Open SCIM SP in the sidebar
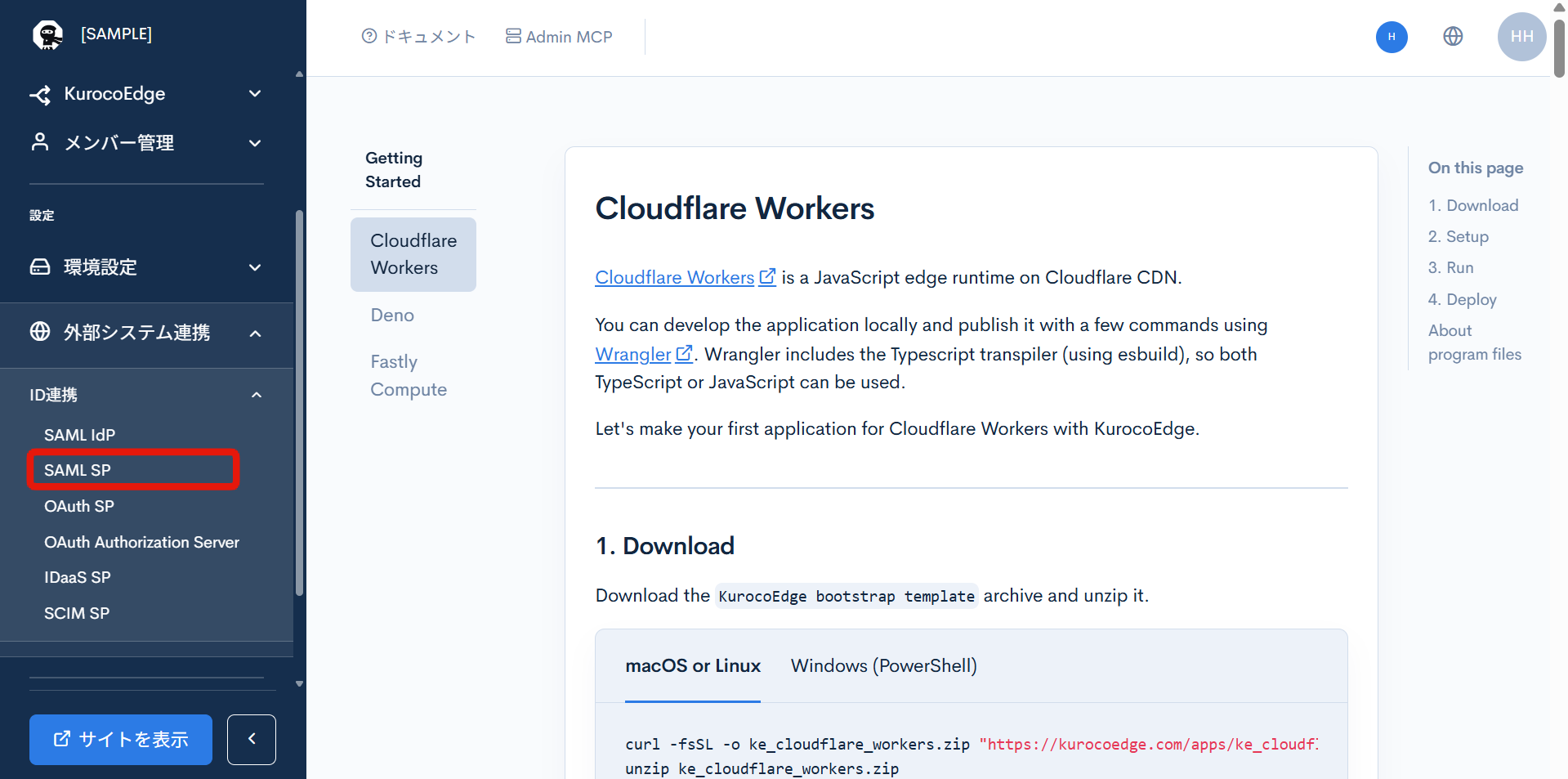Viewport: 1568px width, 779px height. pyautogui.click(x=77, y=613)
